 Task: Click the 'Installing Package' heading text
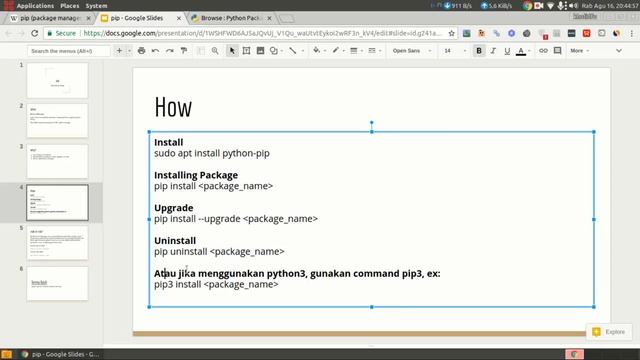(196, 175)
